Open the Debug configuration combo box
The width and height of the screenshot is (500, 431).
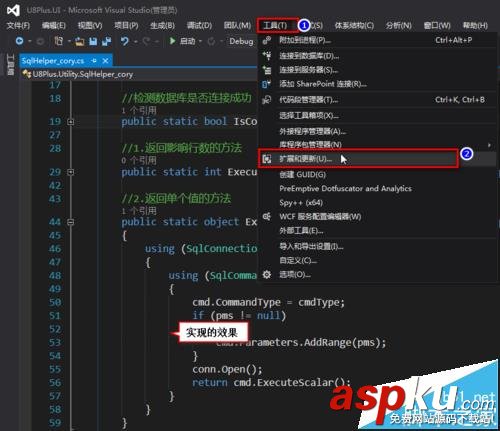[242, 41]
